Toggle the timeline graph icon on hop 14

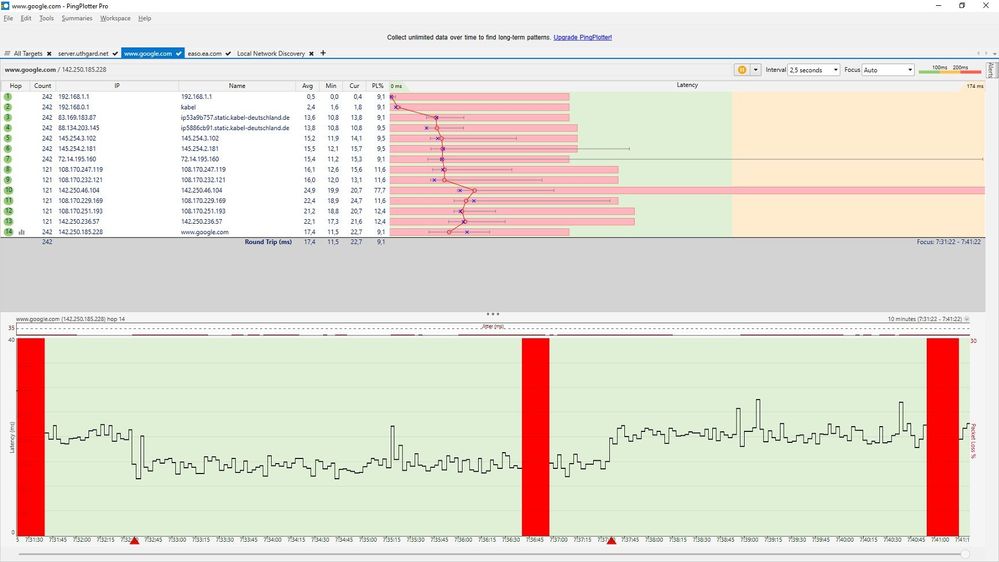(x=22, y=233)
